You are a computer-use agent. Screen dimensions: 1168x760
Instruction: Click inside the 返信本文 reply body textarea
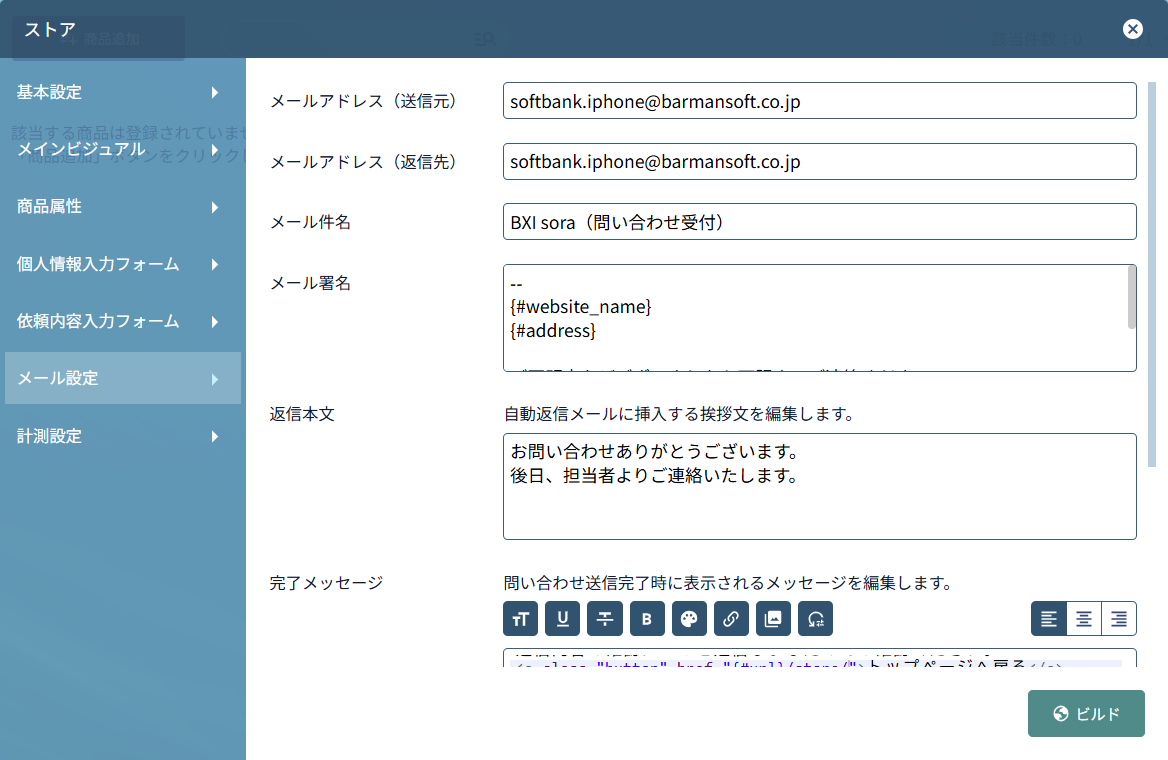[819, 487]
